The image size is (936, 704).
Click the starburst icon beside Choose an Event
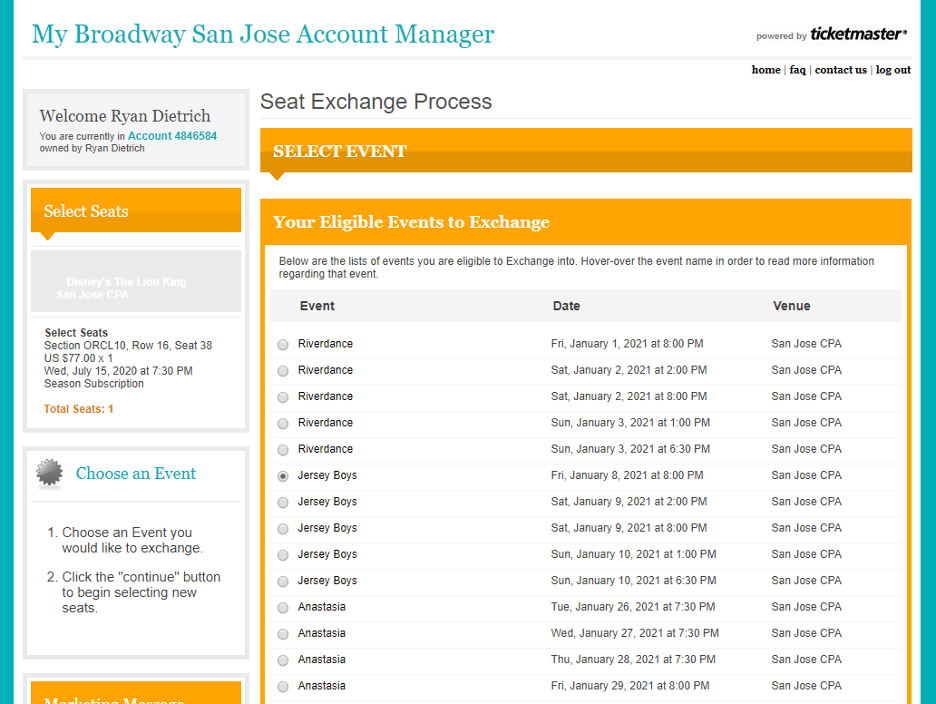(x=49, y=473)
